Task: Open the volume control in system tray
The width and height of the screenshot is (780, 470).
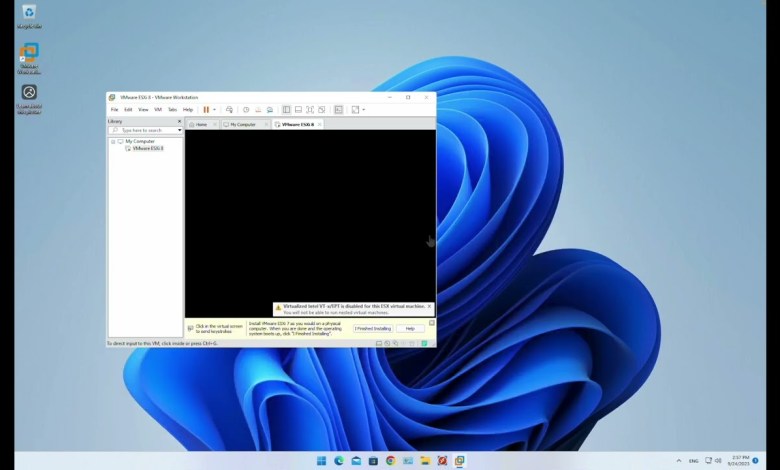Action: tap(718, 461)
